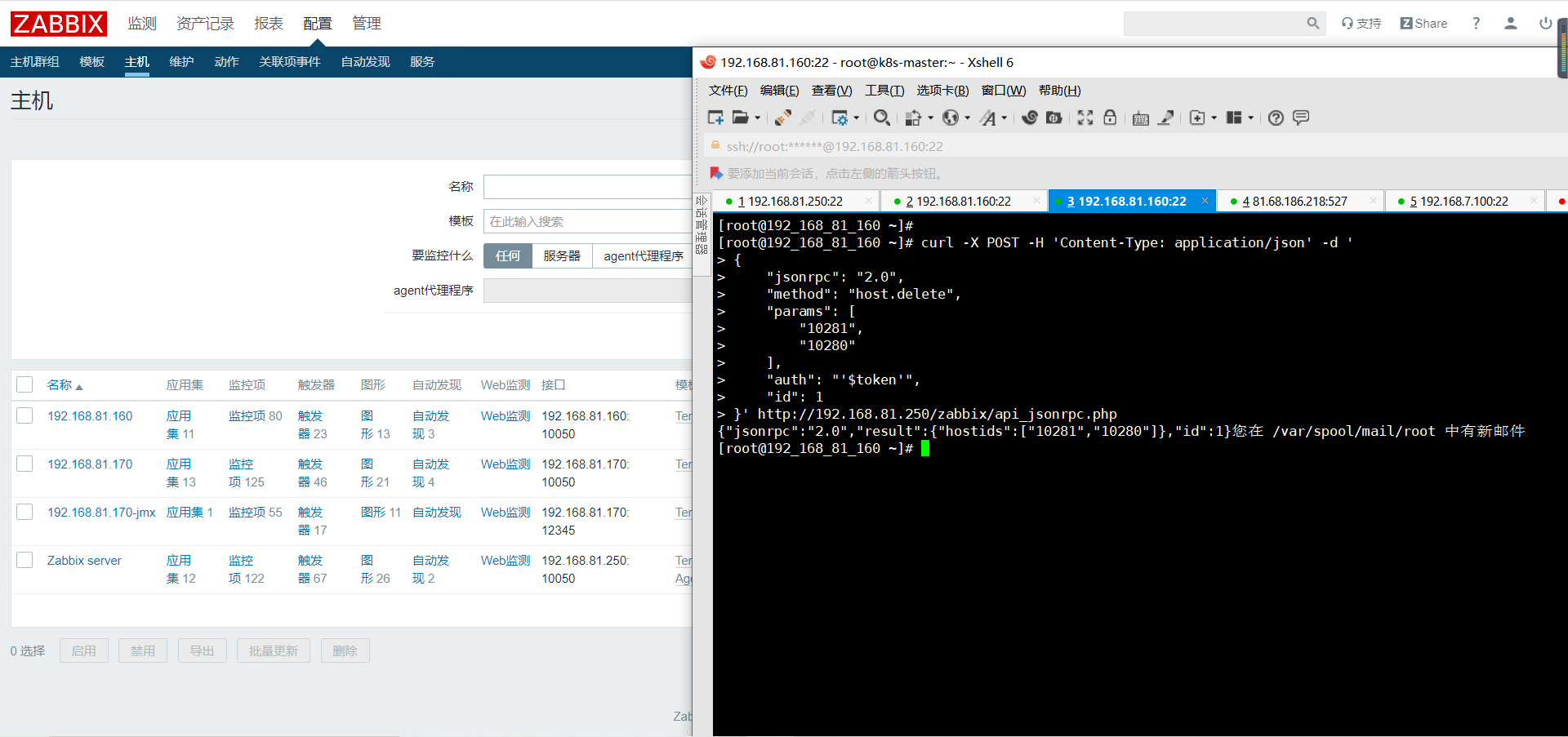Viewport: 1568px width, 737px height.
Task: Tick the select-all checkbox in hosts table header
Action: (x=24, y=384)
